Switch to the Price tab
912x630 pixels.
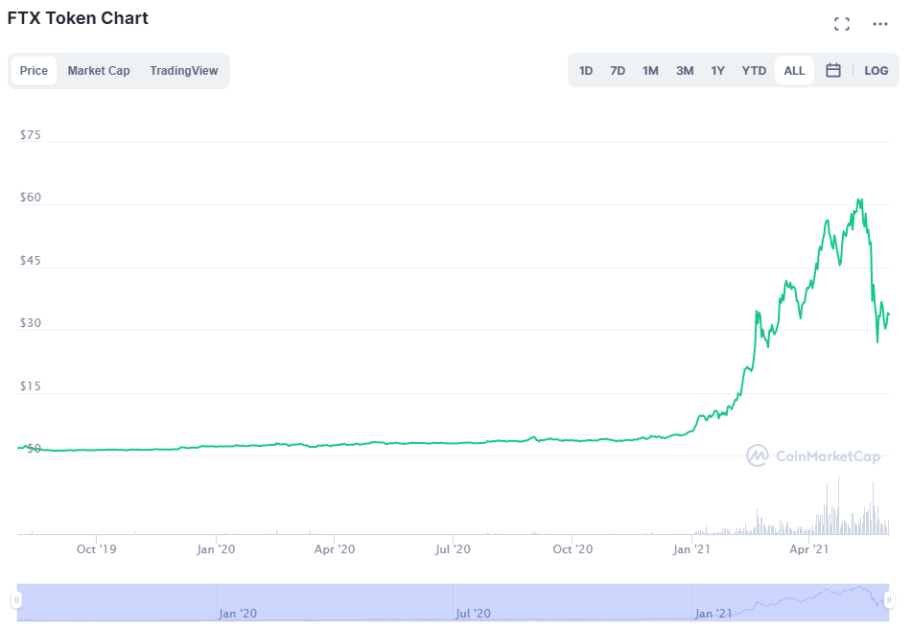[x=34, y=71]
